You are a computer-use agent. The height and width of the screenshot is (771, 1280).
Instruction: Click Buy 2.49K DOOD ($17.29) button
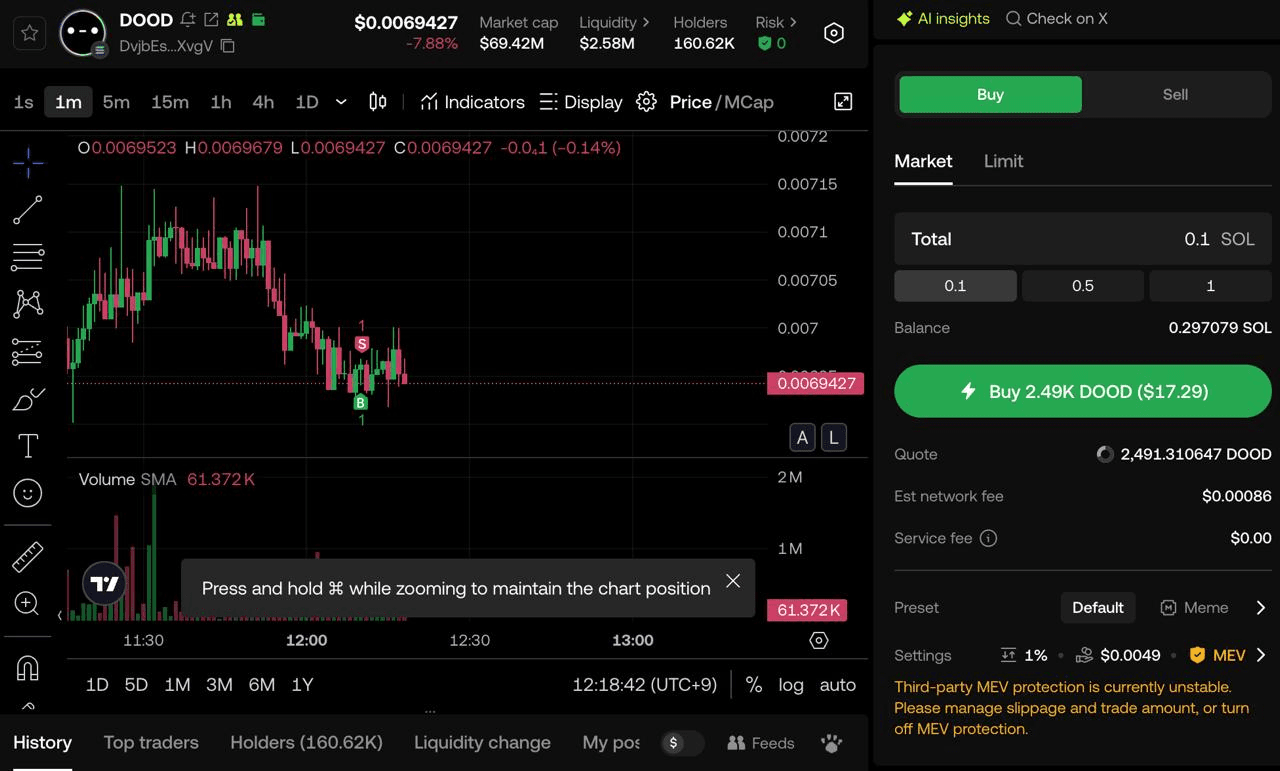click(x=1083, y=391)
